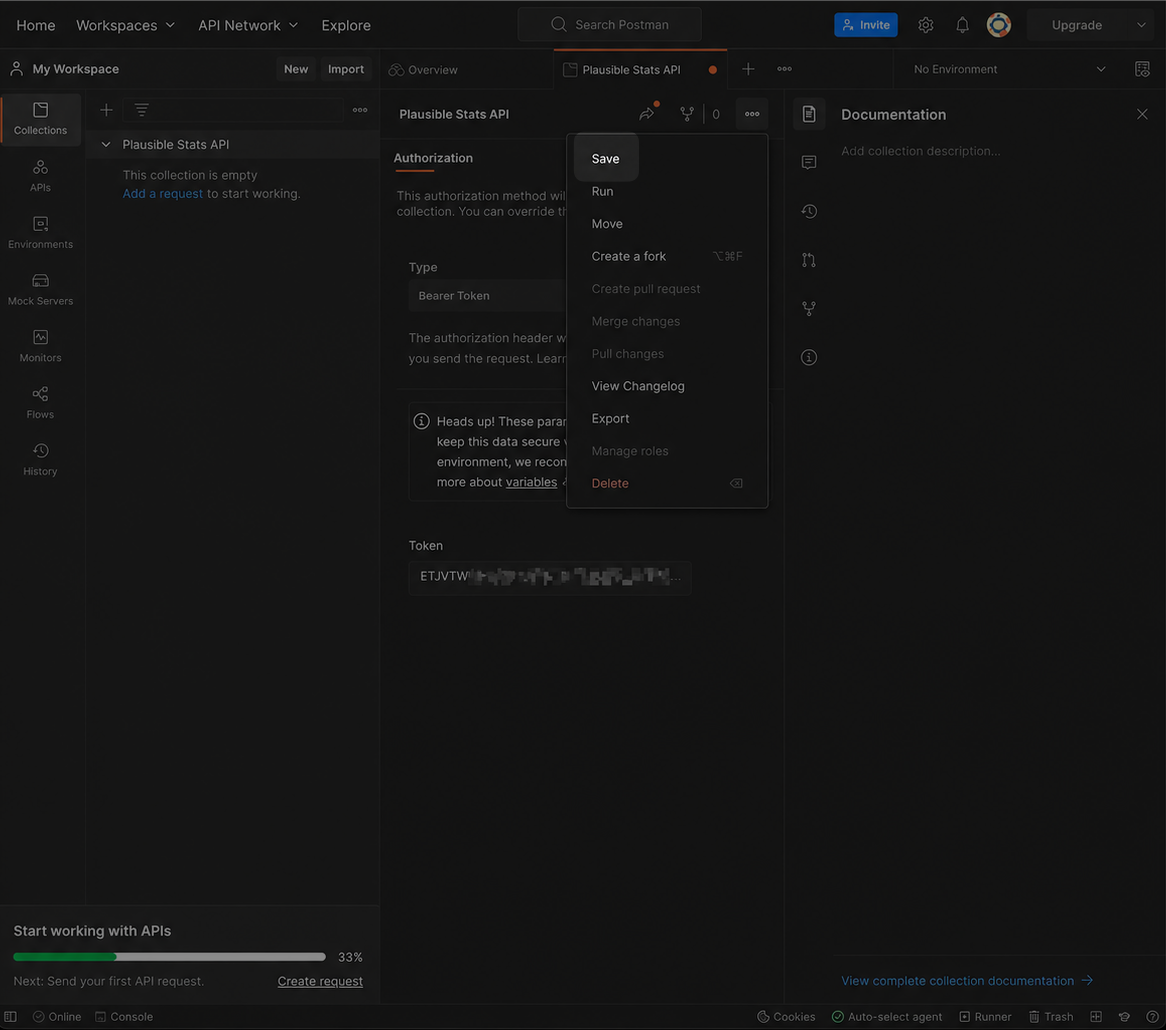Open the two-pane layout icon in status bar
The width and height of the screenshot is (1166, 1030).
point(1096,1017)
